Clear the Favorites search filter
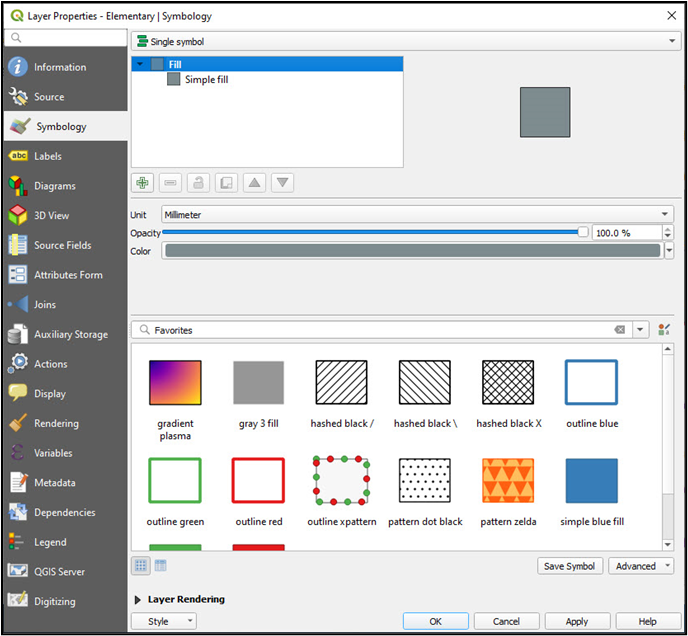The image size is (688, 636). [619, 330]
